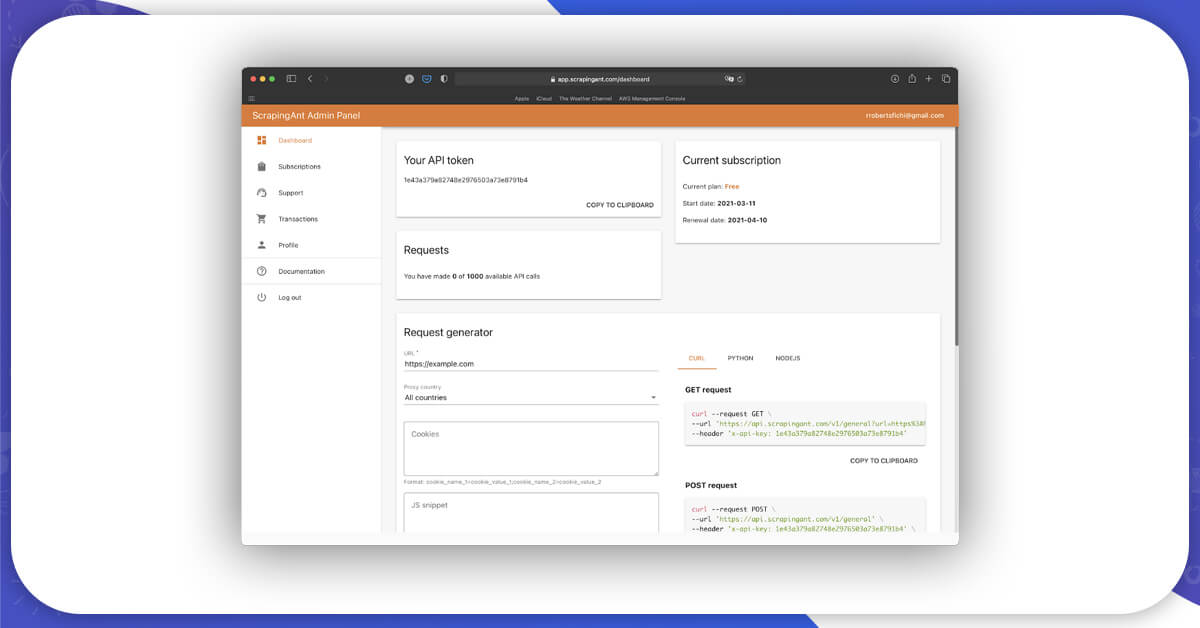Image resolution: width=1200 pixels, height=628 pixels.
Task: Click the Safari address bar
Action: coord(600,79)
